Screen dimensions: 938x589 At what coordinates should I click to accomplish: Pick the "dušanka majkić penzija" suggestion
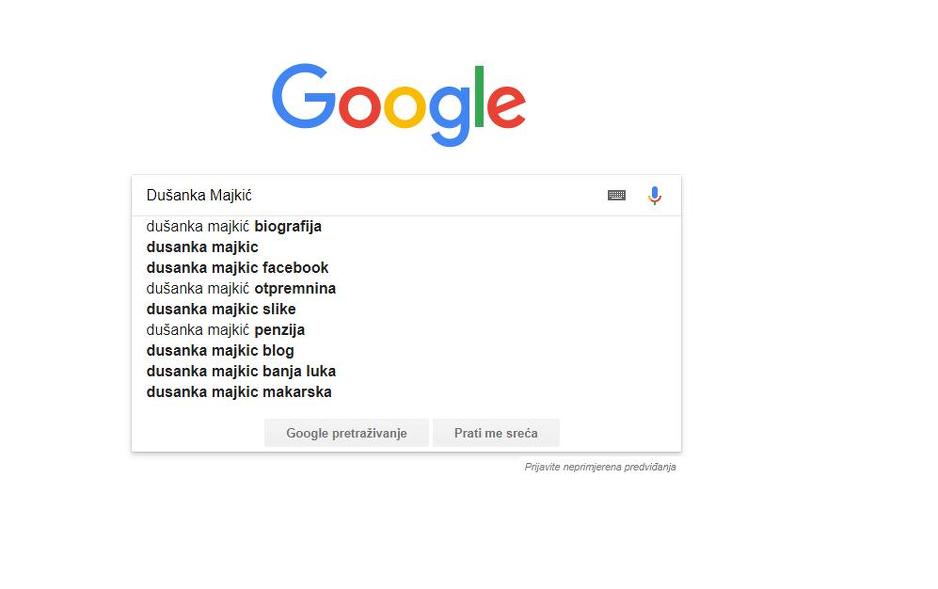click(x=226, y=330)
